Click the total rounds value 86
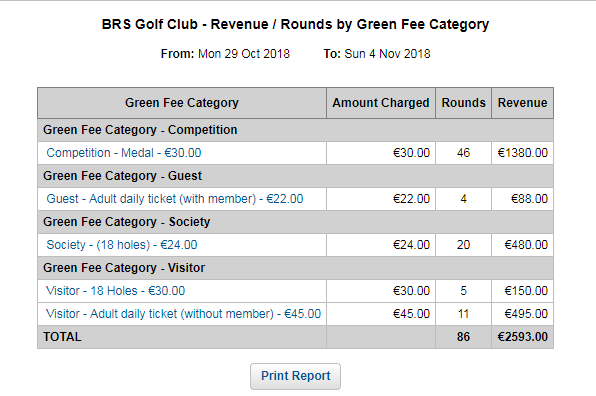 pyautogui.click(x=463, y=337)
